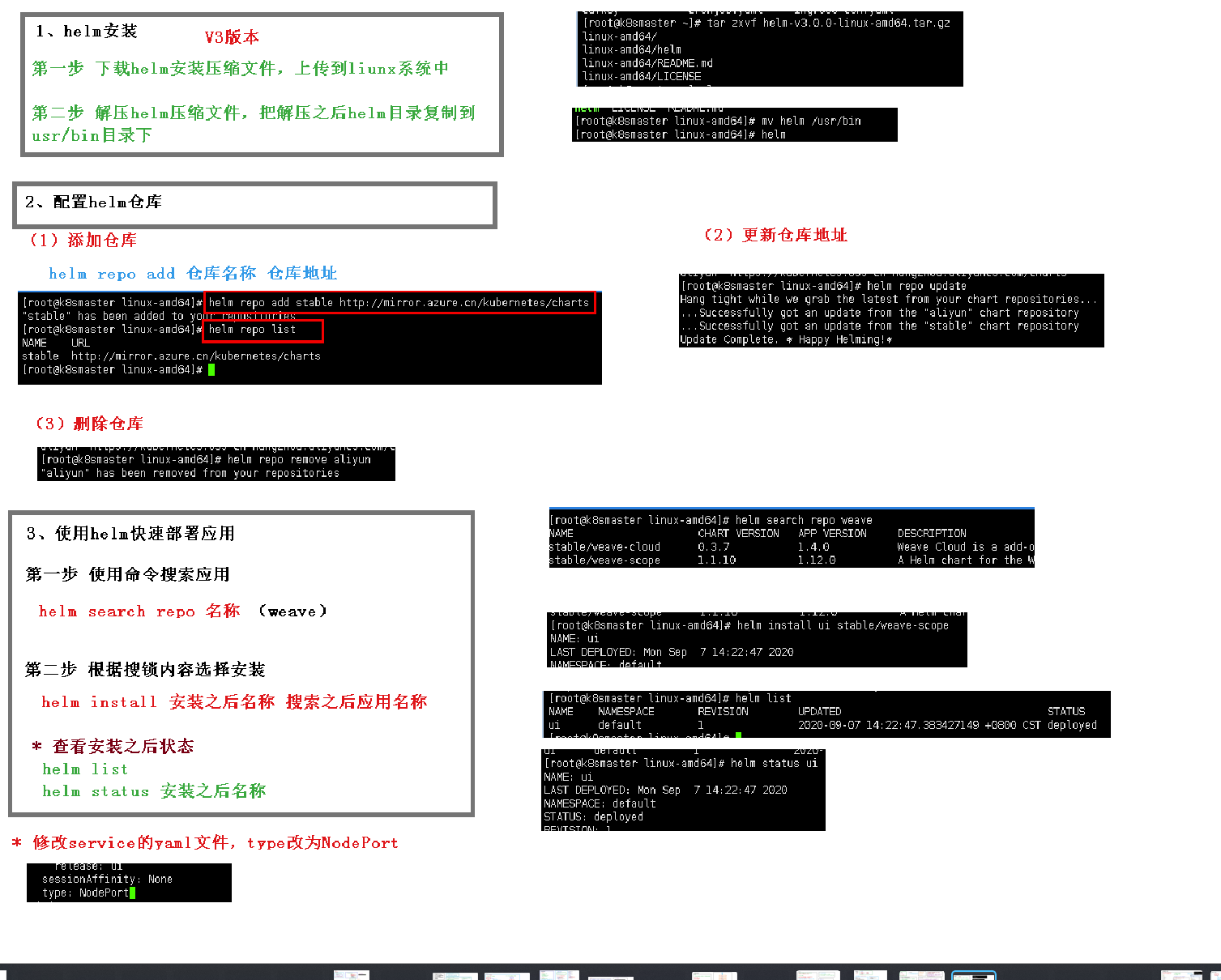Screen dimensions: 1221x980
Task: Click the green line '第二步 解压helm压缩文件'
Action: click(254, 124)
